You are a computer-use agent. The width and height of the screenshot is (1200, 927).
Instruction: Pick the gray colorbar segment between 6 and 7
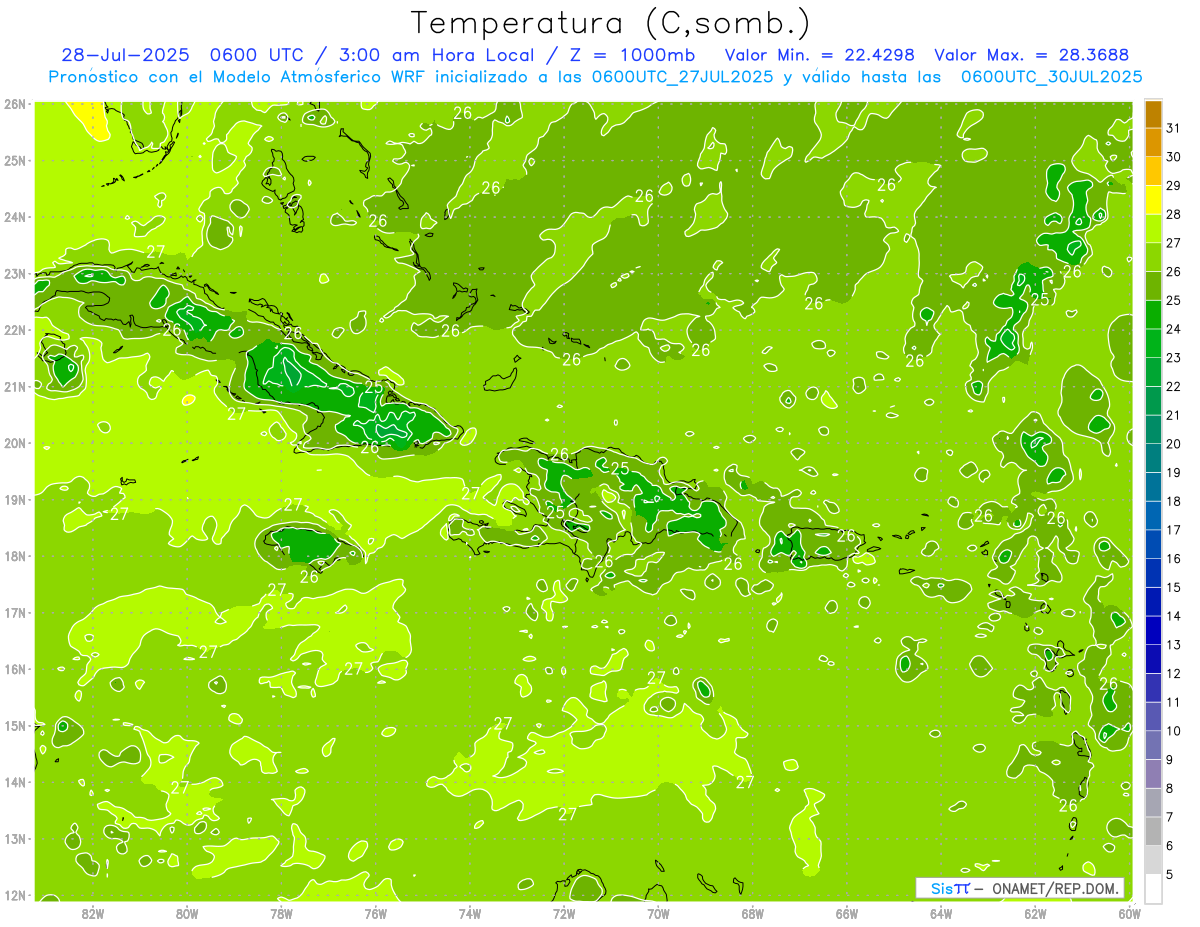coord(1153,831)
